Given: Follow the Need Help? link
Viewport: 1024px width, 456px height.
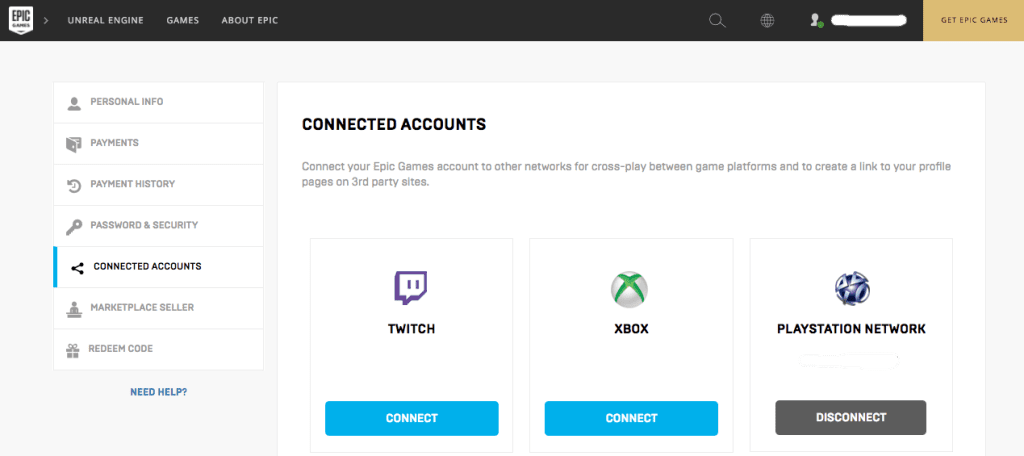Looking at the screenshot, I should point(158,392).
